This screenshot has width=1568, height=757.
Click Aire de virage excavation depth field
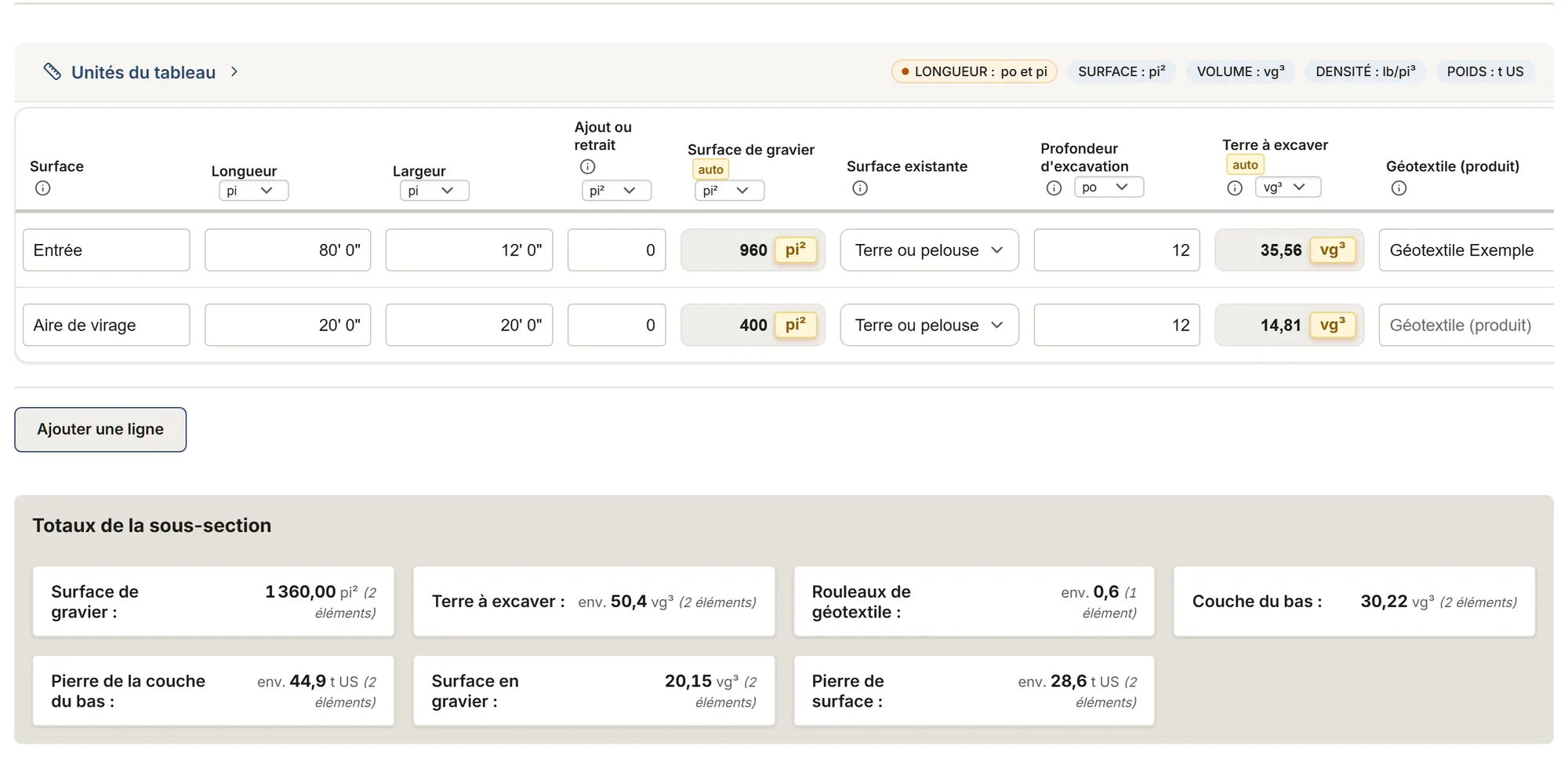(1116, 325)
